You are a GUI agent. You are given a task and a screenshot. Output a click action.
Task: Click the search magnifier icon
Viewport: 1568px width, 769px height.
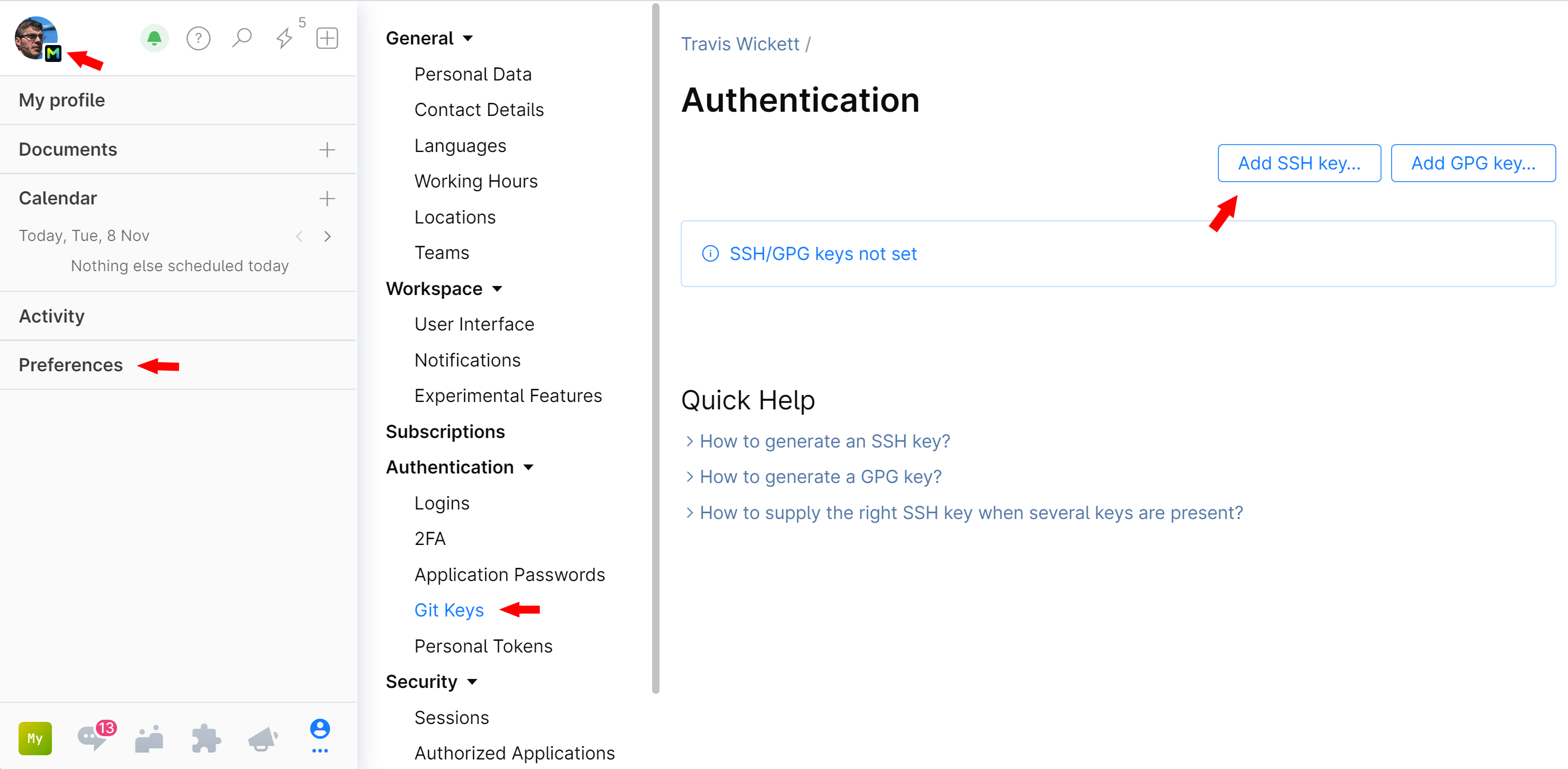[242, 38]
